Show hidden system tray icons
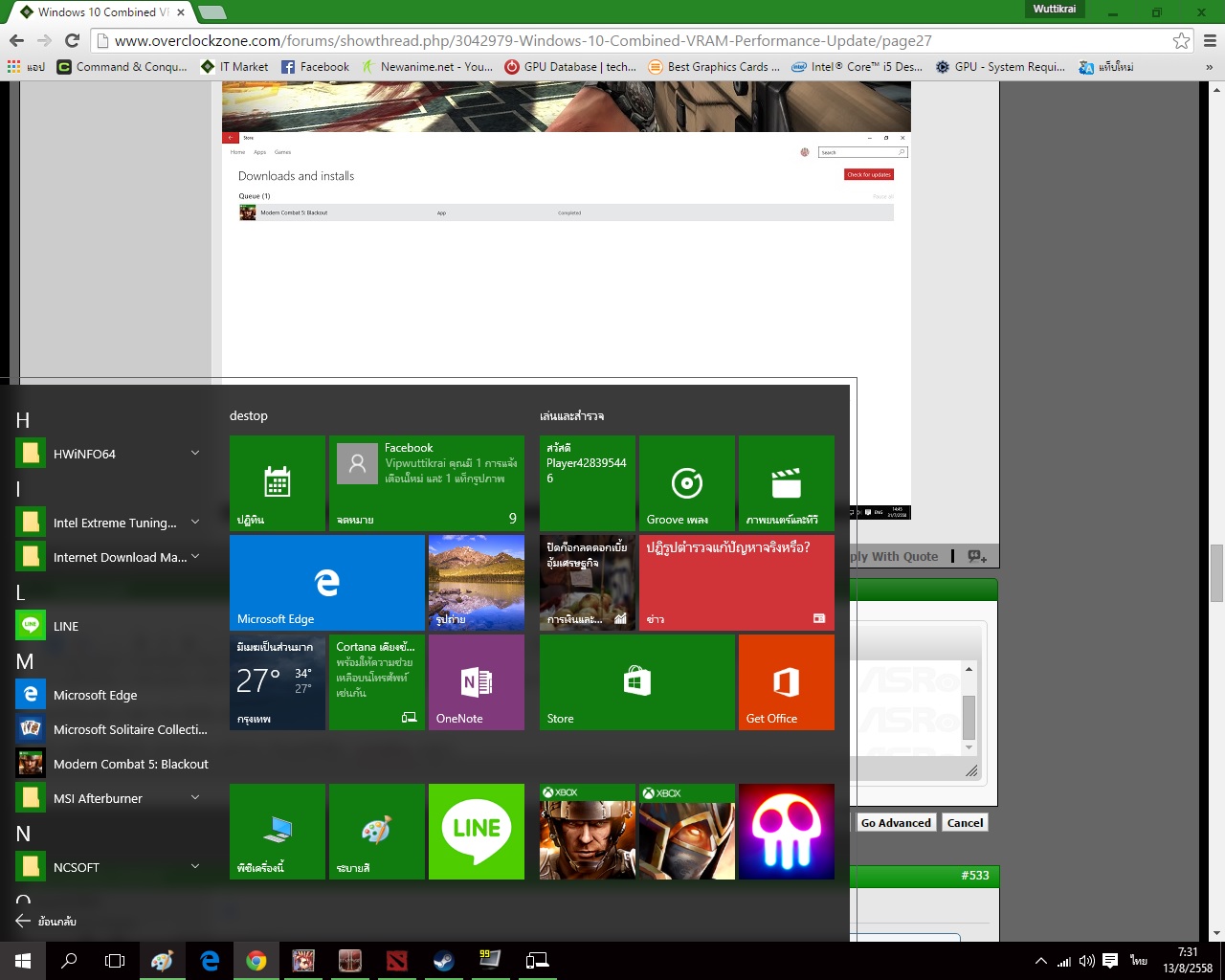 (x=1040, y=961)
